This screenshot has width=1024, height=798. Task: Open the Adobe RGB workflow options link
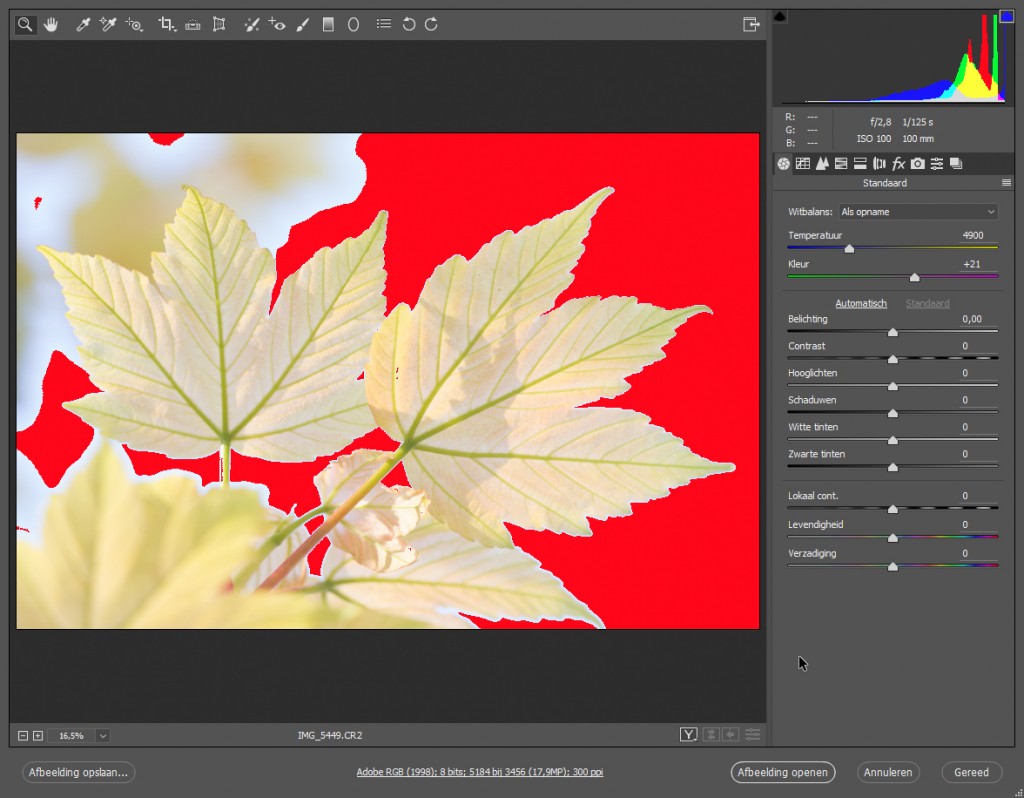(x=480, y=772)
